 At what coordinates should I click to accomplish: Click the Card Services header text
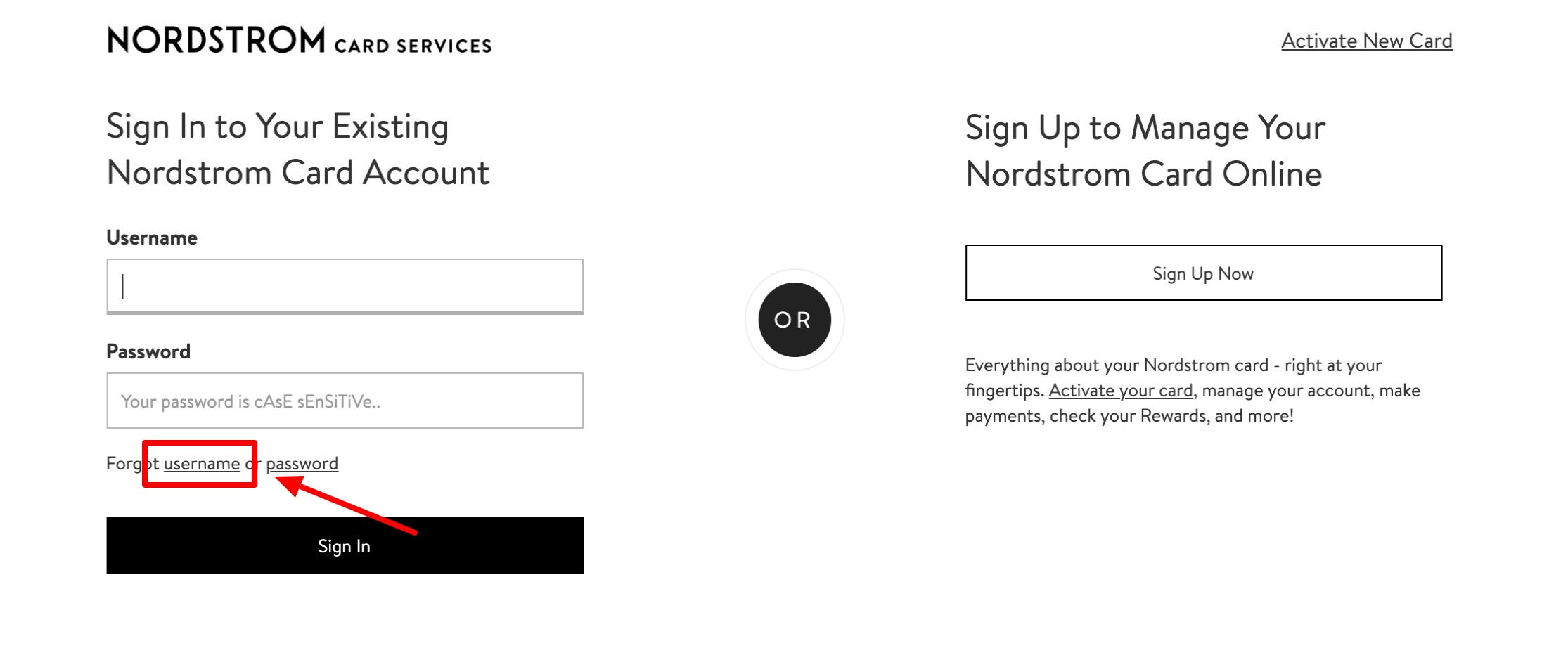click(413, 46)
